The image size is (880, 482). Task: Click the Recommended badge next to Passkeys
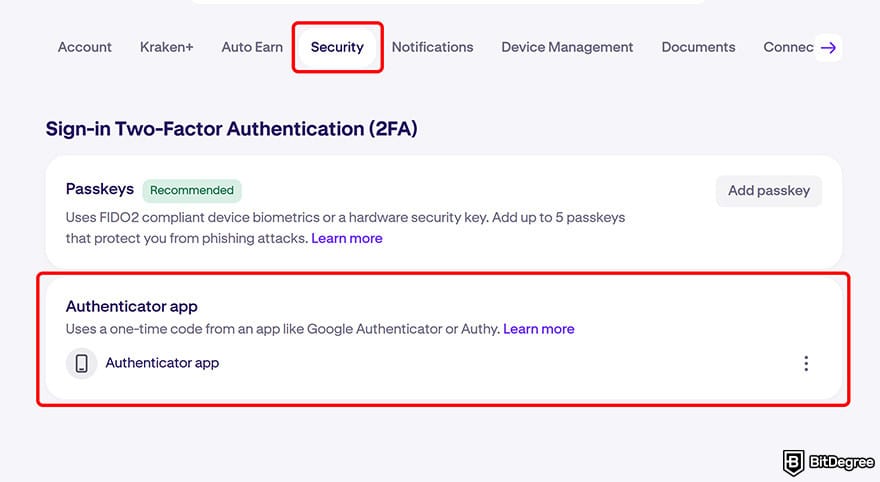point(192,190)
